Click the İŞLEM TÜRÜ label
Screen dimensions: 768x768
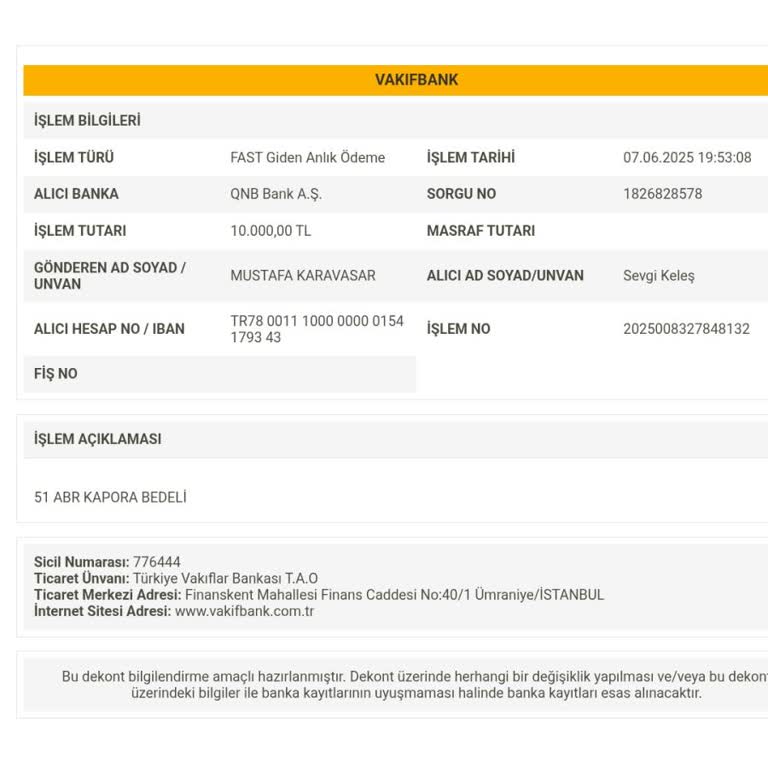point(74,158)
